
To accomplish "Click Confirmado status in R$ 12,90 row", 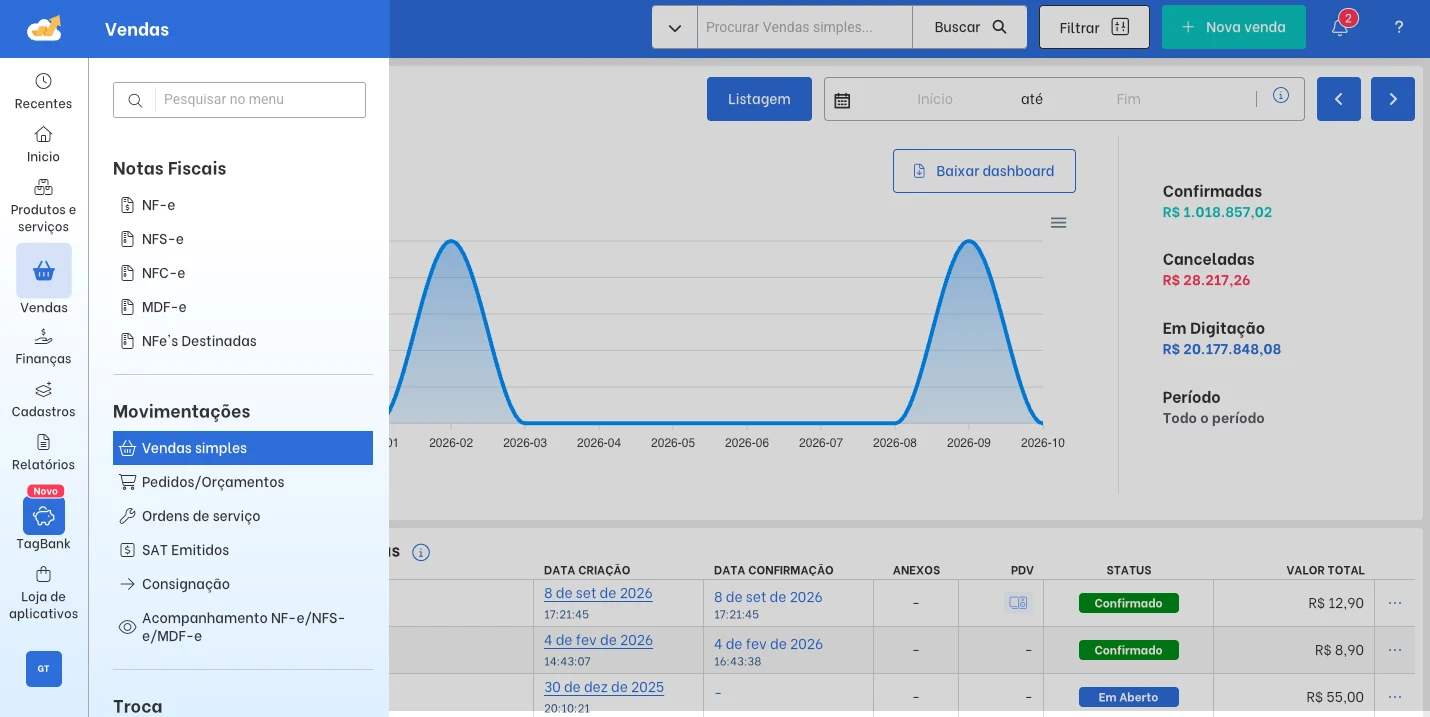I will (1128, 603).
